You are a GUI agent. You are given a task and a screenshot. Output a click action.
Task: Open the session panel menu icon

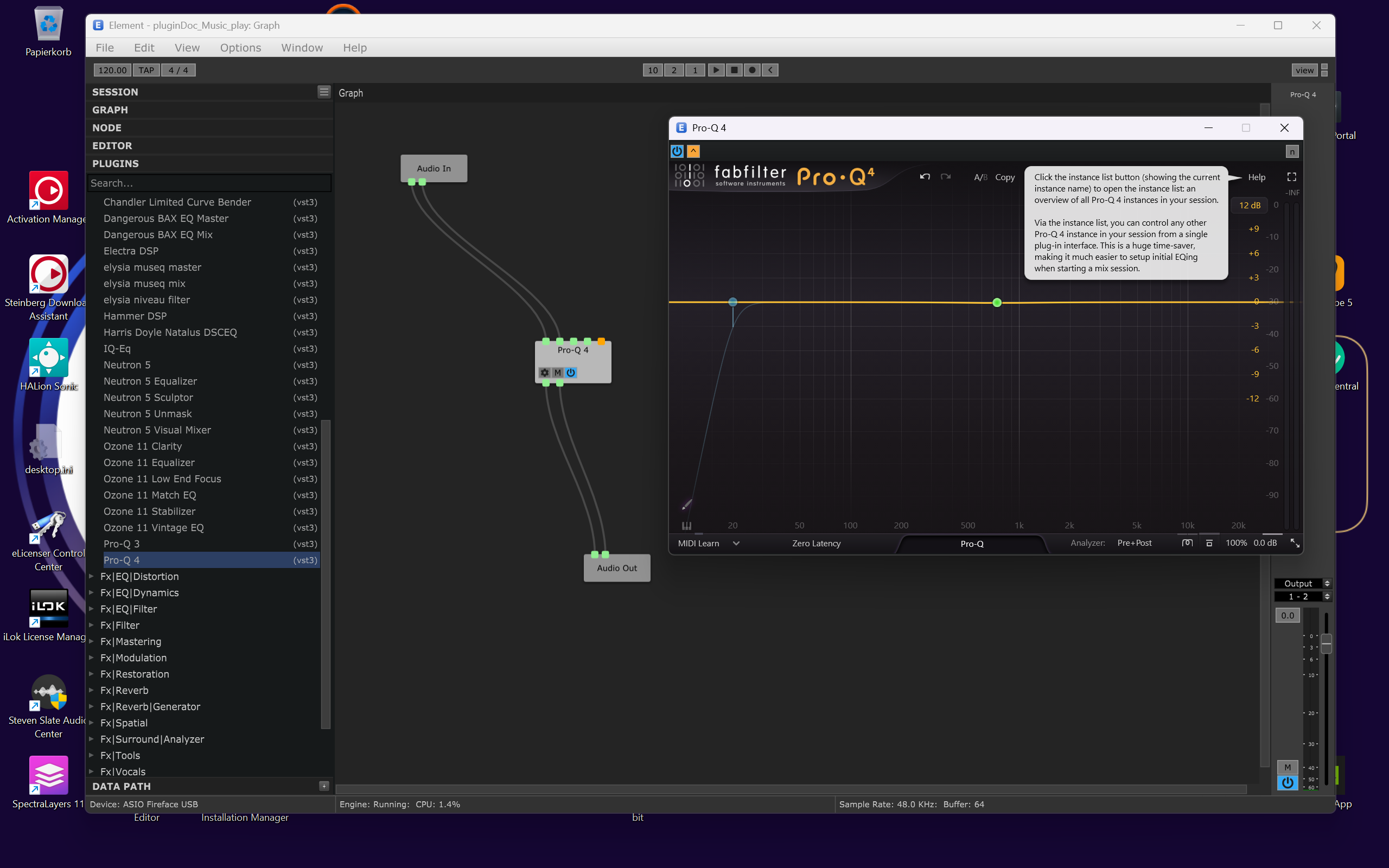coord(324,92)
